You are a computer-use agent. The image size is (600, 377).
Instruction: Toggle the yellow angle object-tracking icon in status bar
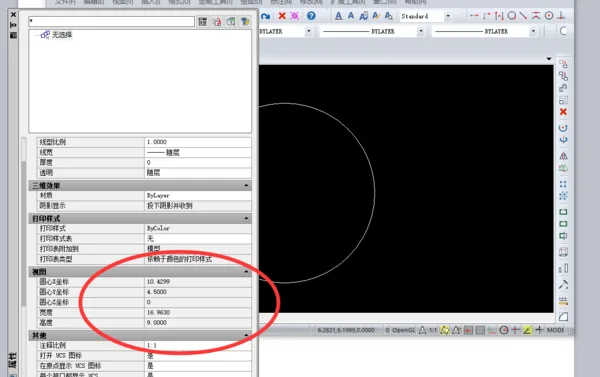[527, 330]
